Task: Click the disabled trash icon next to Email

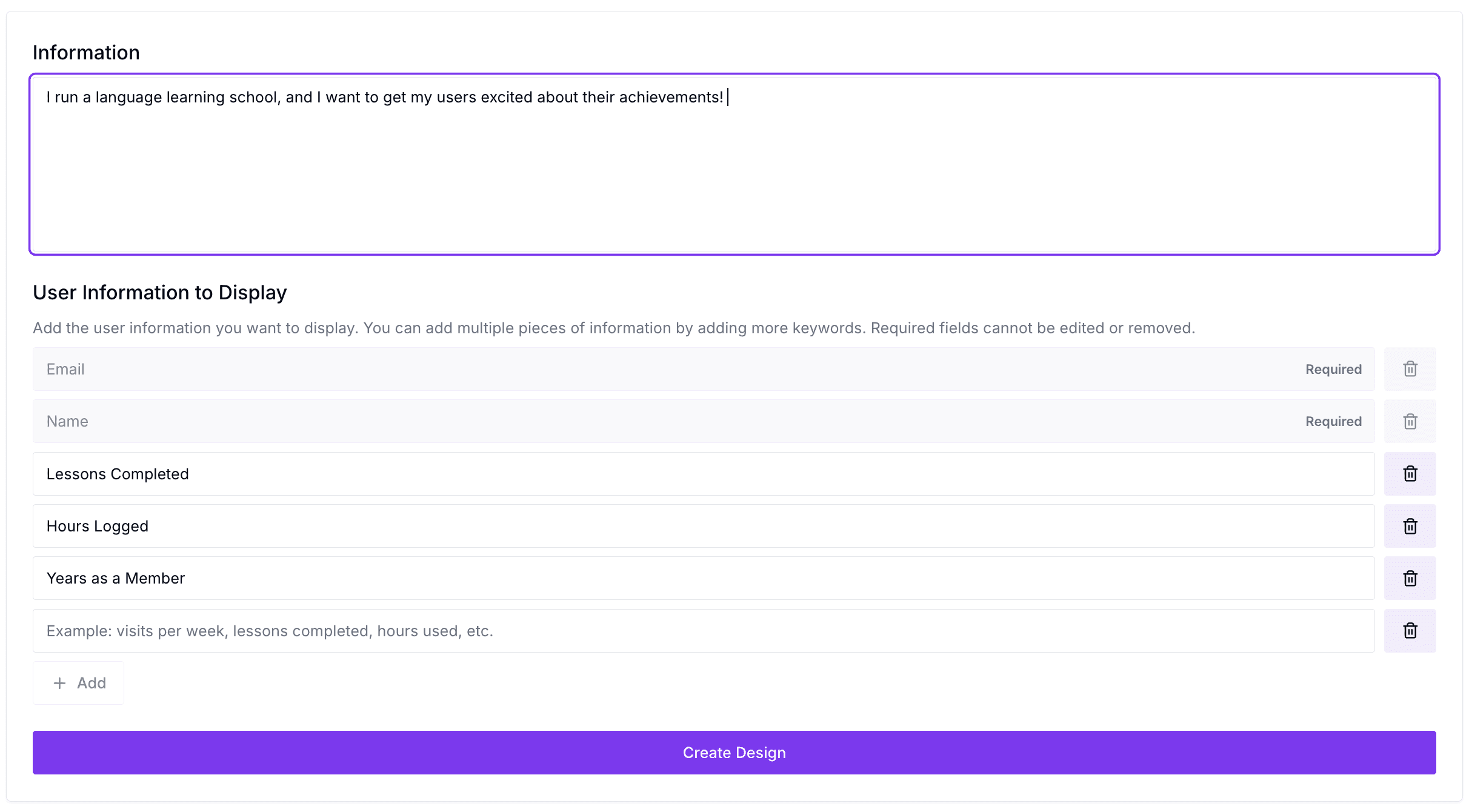Action: tap(1410, 369)
